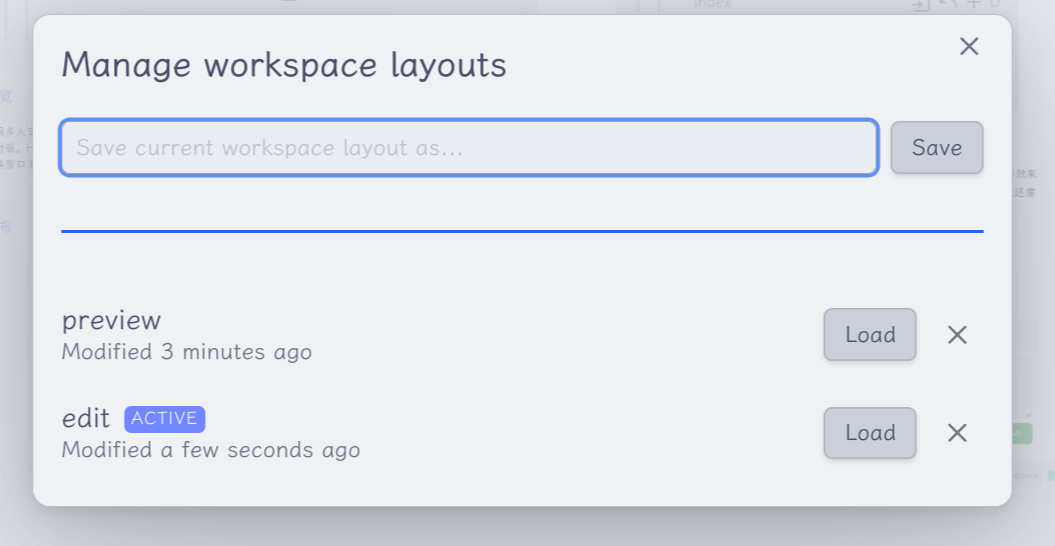Click the green button behind the dialog
The width and height of the screenshot is (1055, 546).
1021,434
